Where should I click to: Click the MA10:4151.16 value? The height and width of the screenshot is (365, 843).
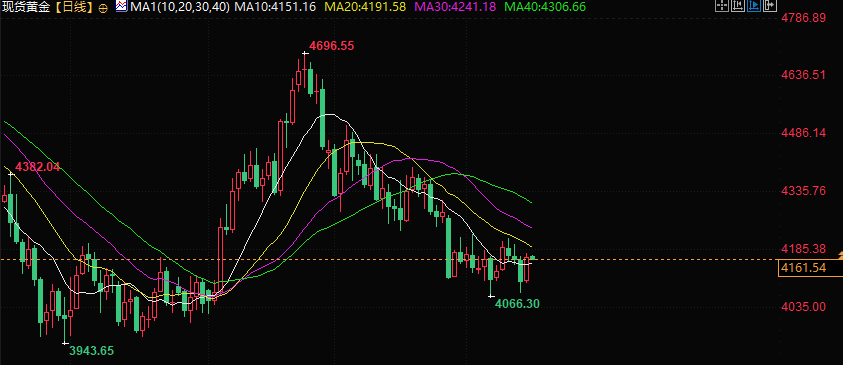pyautogui.click(x=276, y=7)
